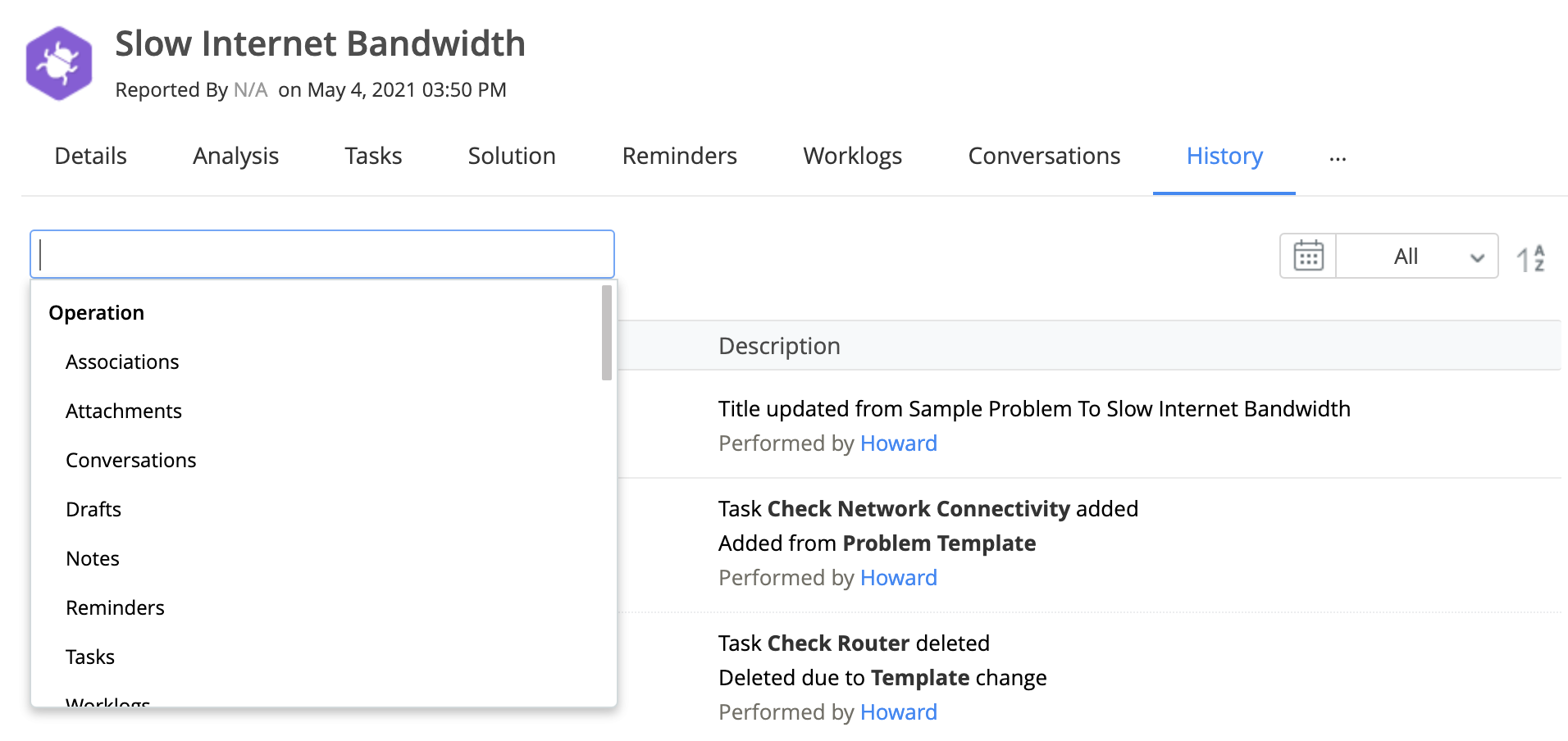Expand the All filter dropdown
The height and width of the screenshot is (741, 1568).
pyautogui.click(x=1418, y=257)
